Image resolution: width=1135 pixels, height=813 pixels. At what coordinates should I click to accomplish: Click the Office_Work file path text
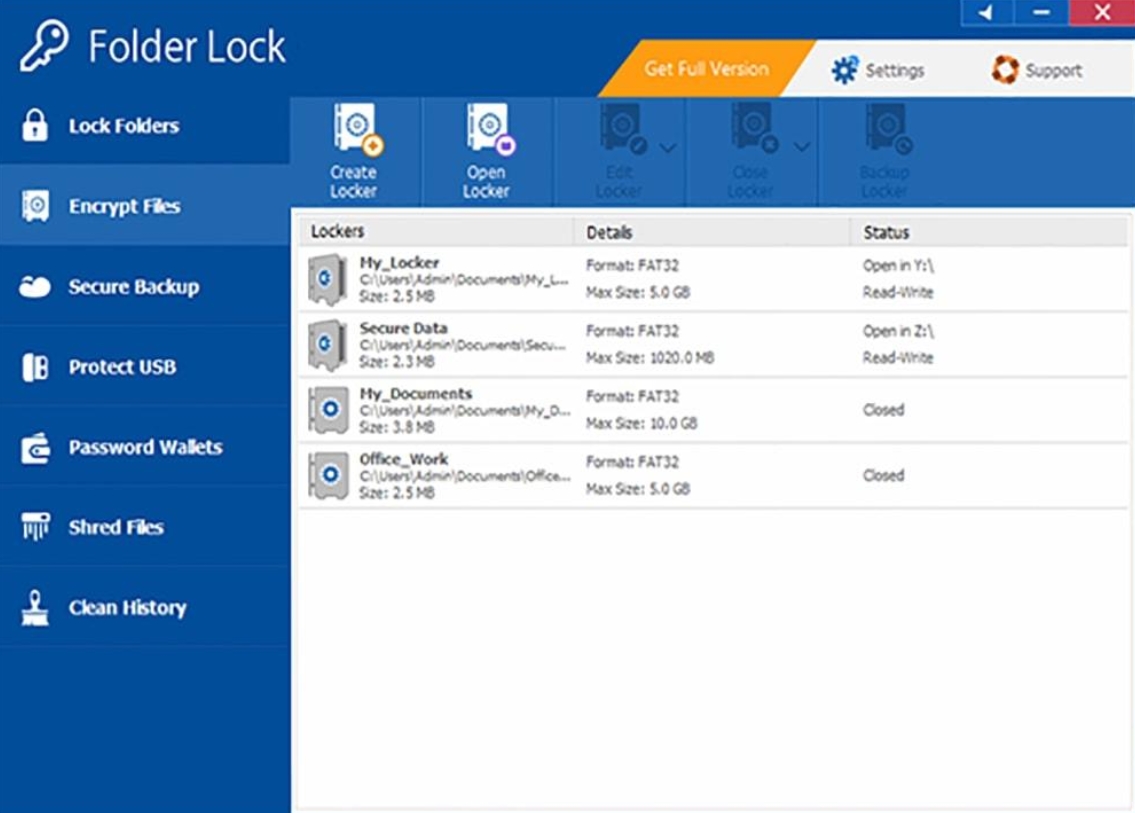tap(465, 476)
